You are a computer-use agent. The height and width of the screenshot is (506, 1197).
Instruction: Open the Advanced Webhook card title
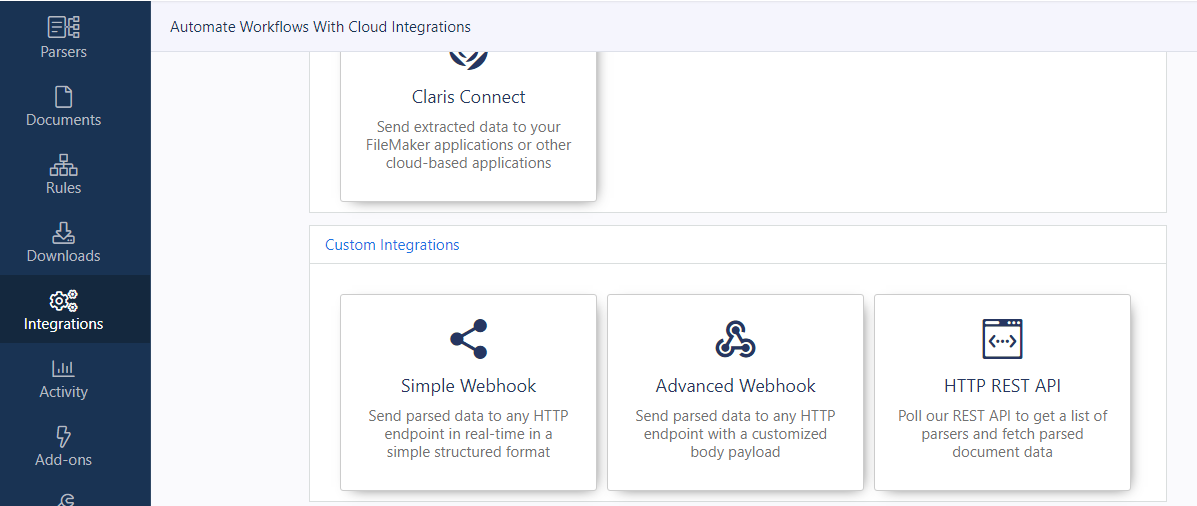[x=736, y=385]
